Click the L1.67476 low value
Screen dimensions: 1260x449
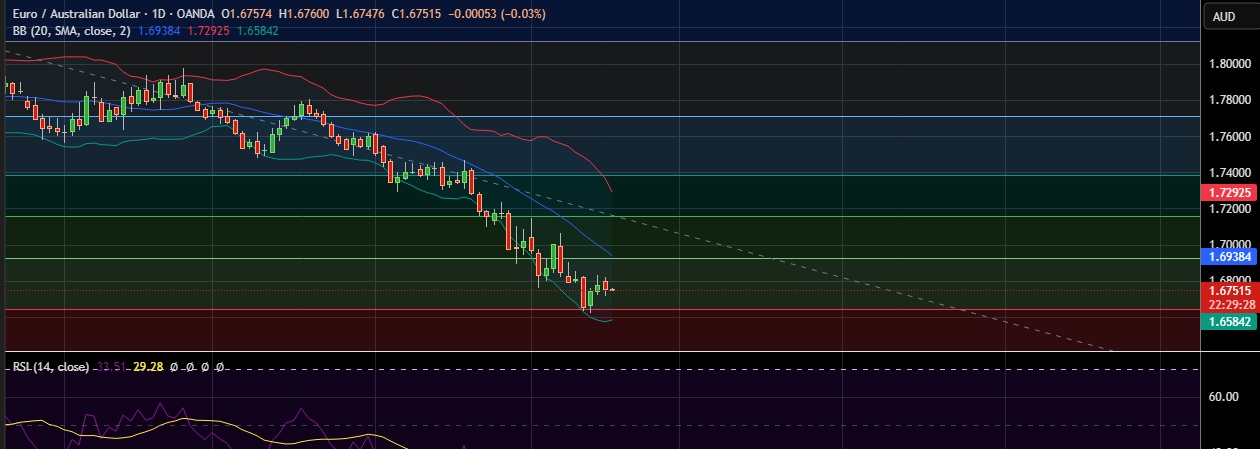click(363, 14)
